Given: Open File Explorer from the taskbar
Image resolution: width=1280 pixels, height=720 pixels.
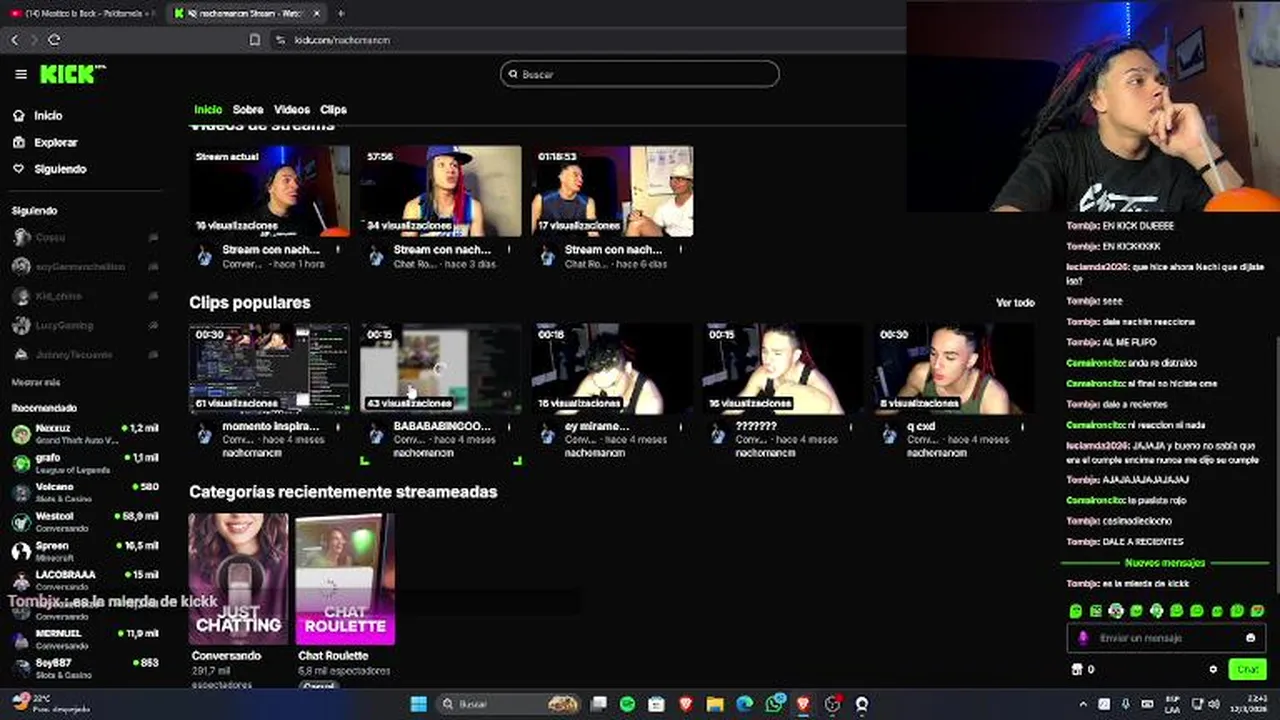Looking at the screenshot, I should pos(715,704).
